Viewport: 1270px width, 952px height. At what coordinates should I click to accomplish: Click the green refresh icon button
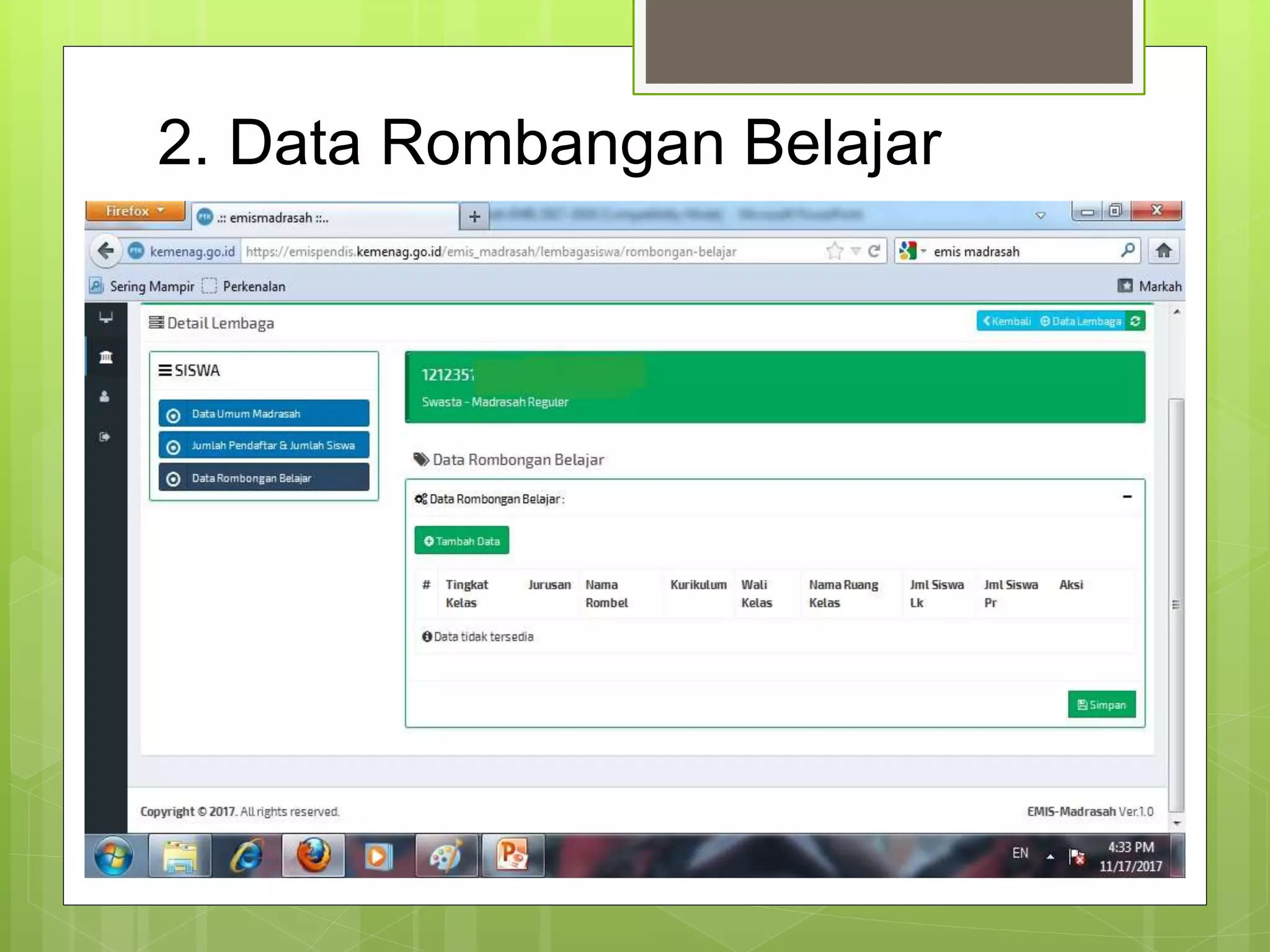pyautogui.click(x=1135, y=321)
